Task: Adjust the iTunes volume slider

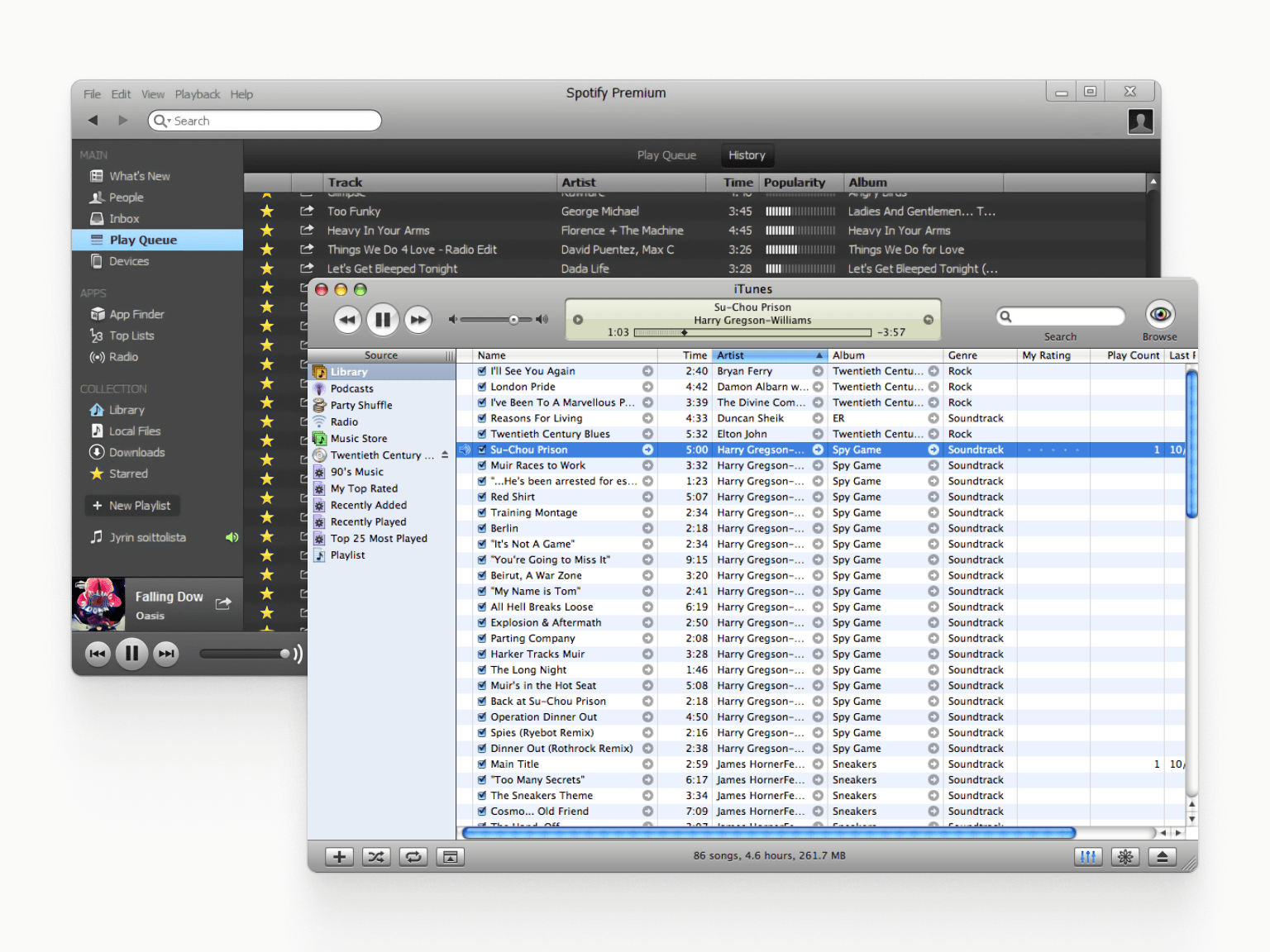Action: [513, 320]
